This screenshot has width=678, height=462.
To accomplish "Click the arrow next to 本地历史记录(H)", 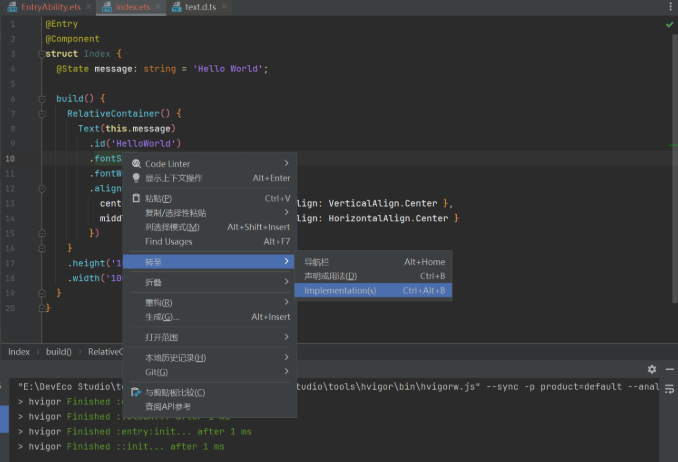I will tap(286, 356).
